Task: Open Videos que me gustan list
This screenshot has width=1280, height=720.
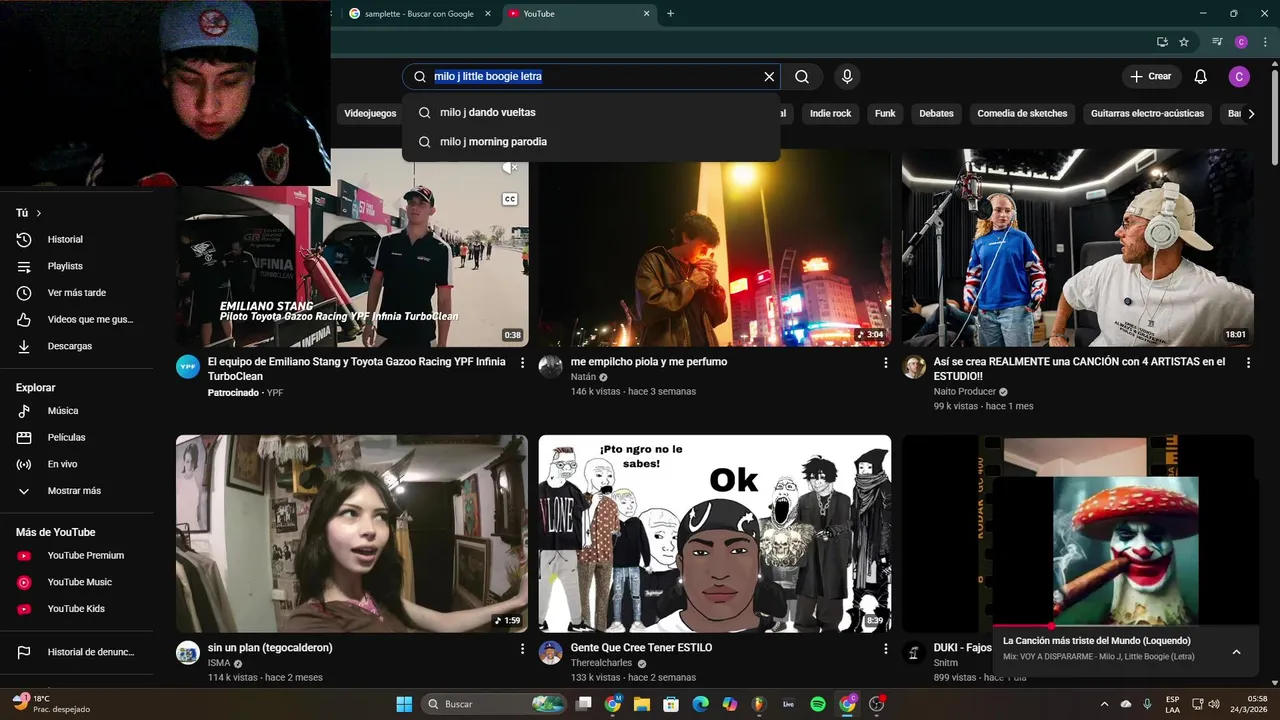Action: [77, 319]
